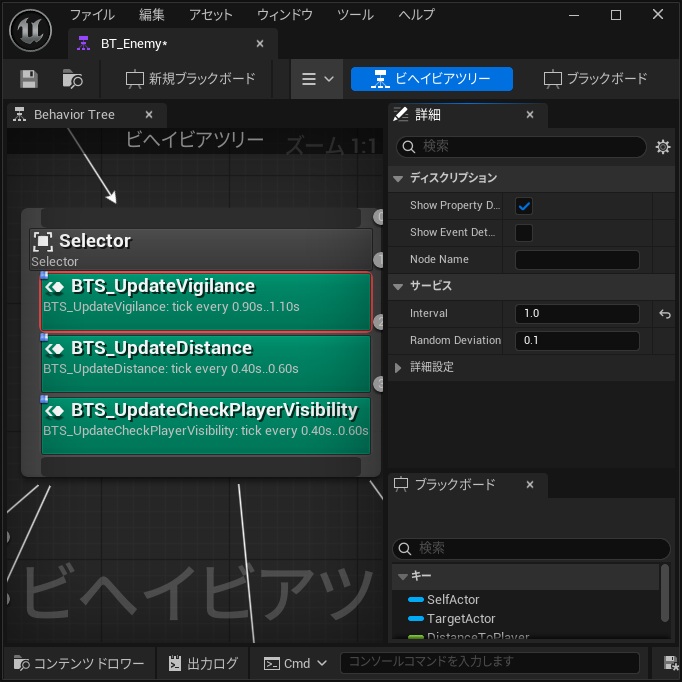Click the Node Name input field
682x682 pixels.
click(x=577, y=260)
